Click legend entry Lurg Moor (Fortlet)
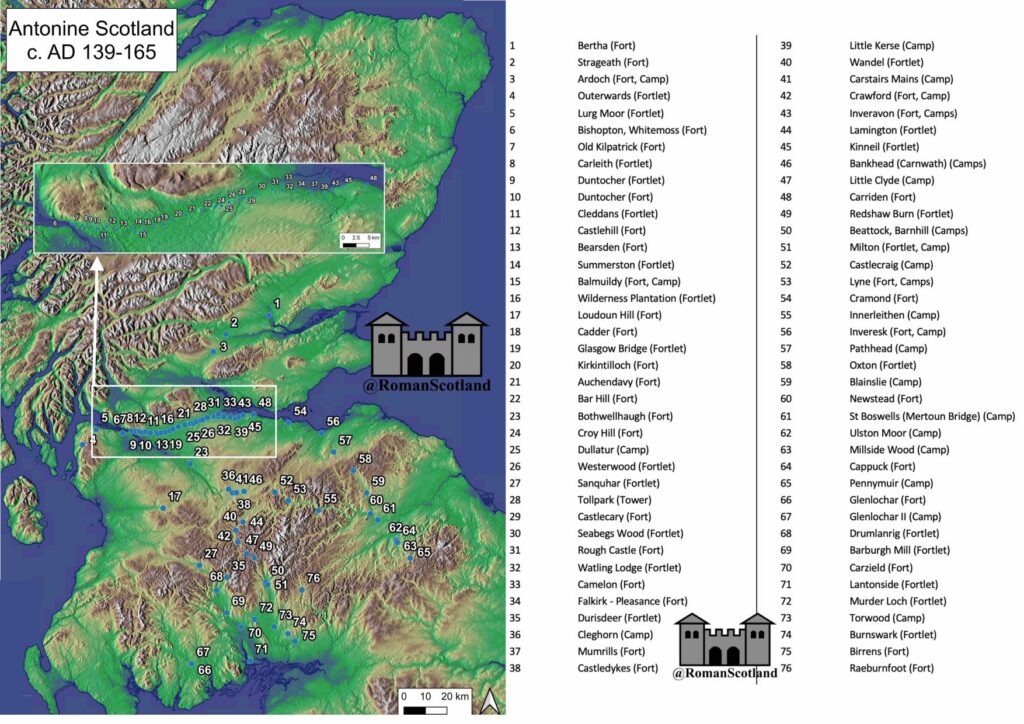The height and width of the screenshot is (724, 1024). pyautogui.click(x=620, y=113)
